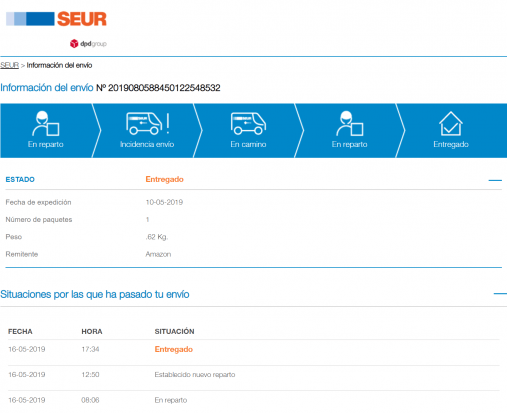Image resolution: width=507 pixels, height=413 pixels.
Task: Click the Peso label
Action: coord(14,237)
